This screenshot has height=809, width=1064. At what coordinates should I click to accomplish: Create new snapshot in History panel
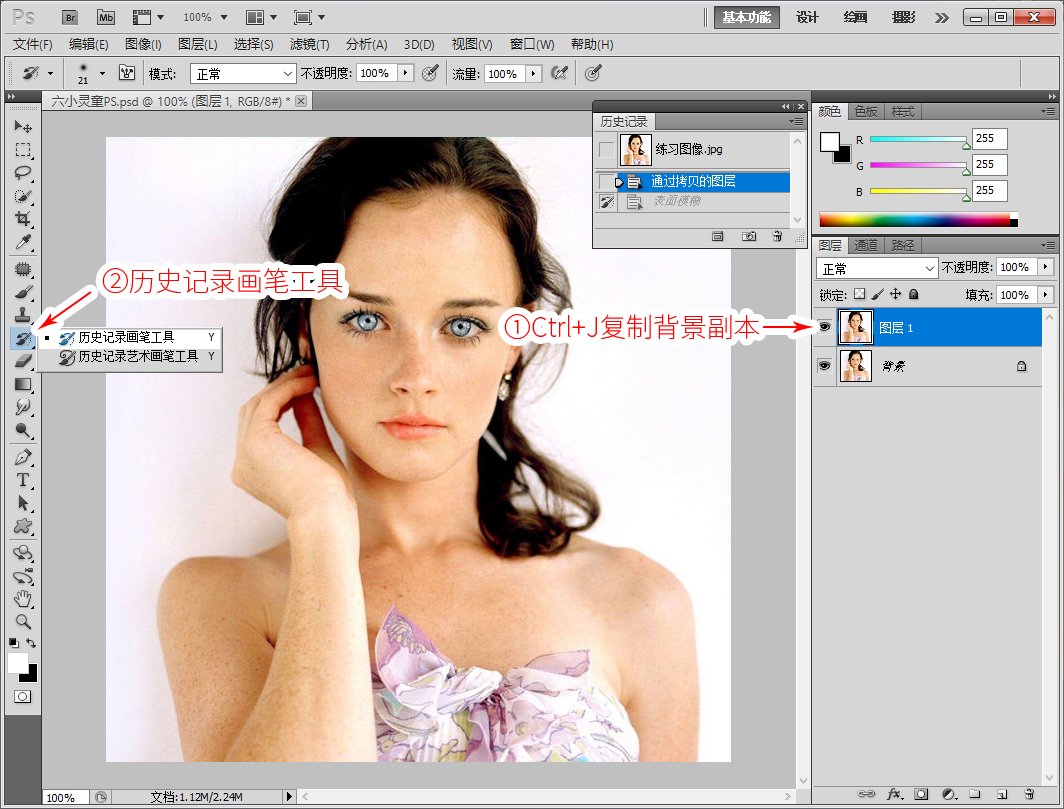pyautogui.click(x=748, y=236)
